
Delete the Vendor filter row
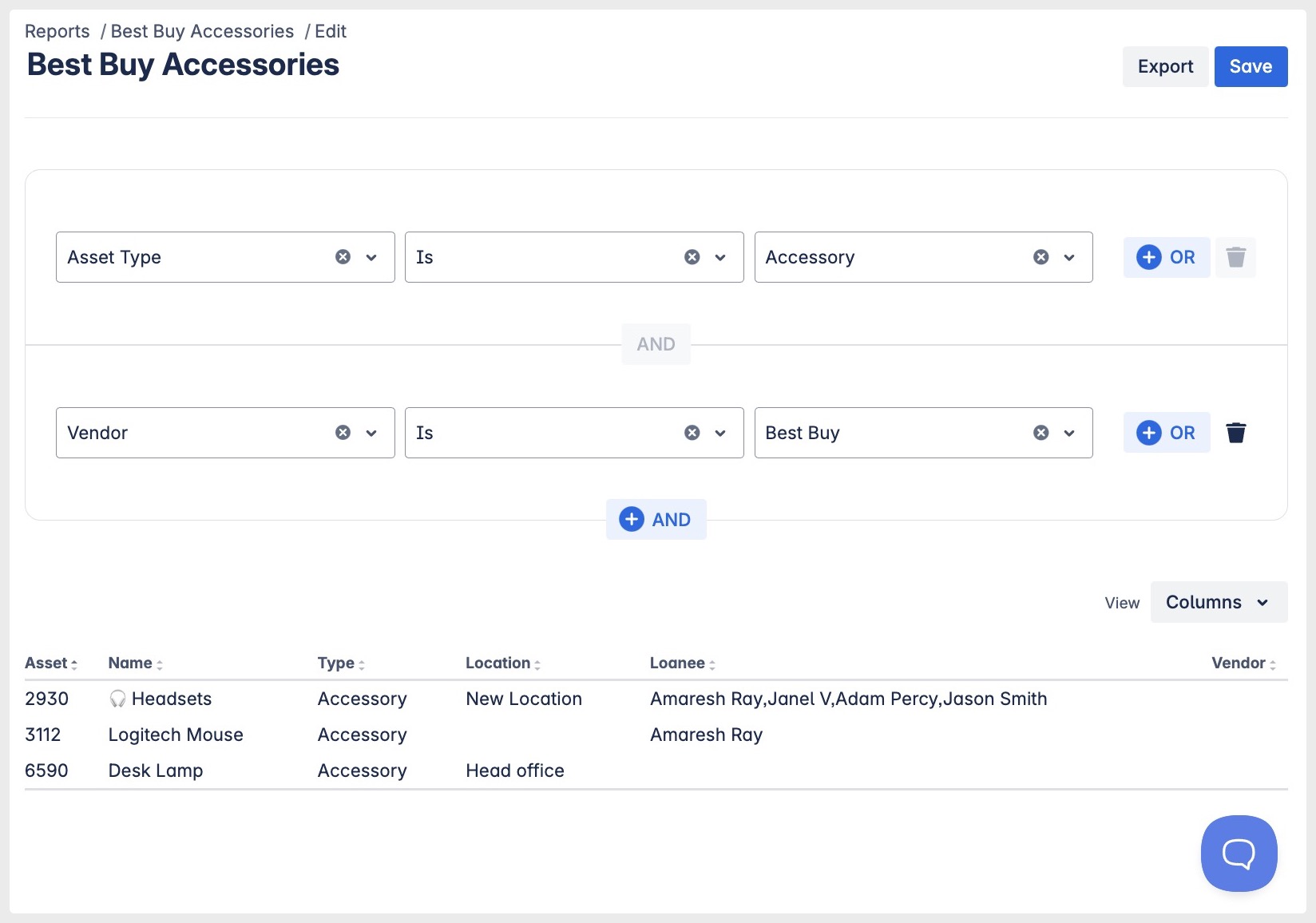(x=1235, y=433)
